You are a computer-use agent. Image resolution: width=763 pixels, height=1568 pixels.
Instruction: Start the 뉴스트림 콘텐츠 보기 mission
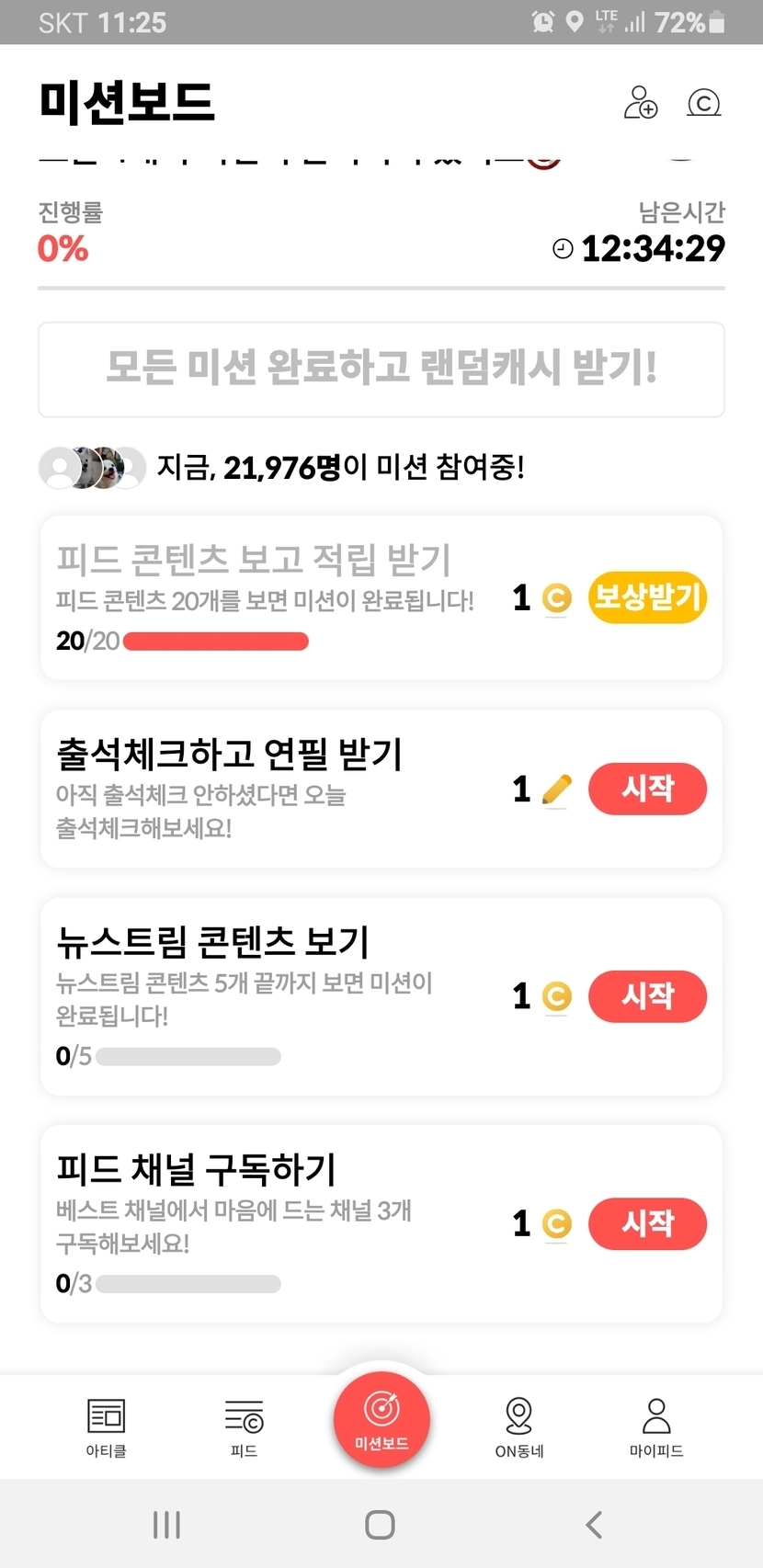click(x=647, y=995)
